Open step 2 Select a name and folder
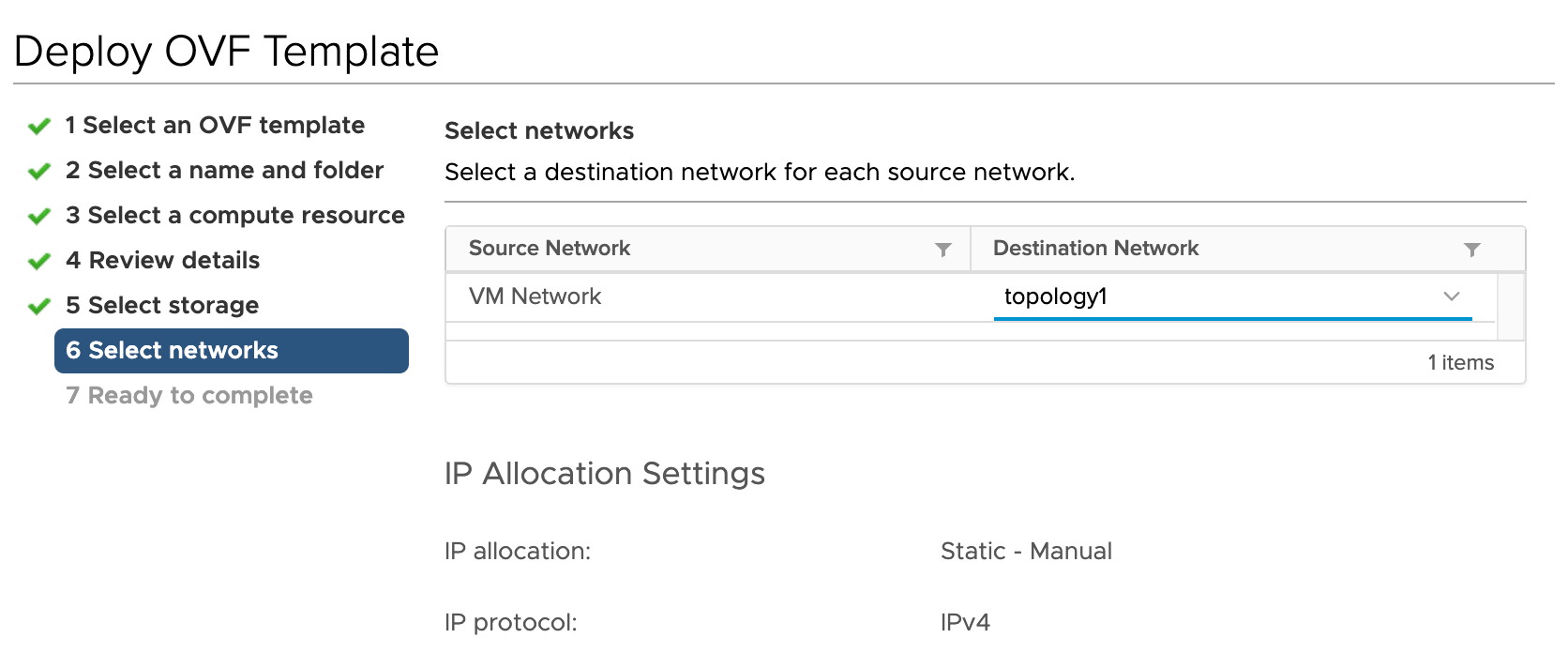 (223, 170)
